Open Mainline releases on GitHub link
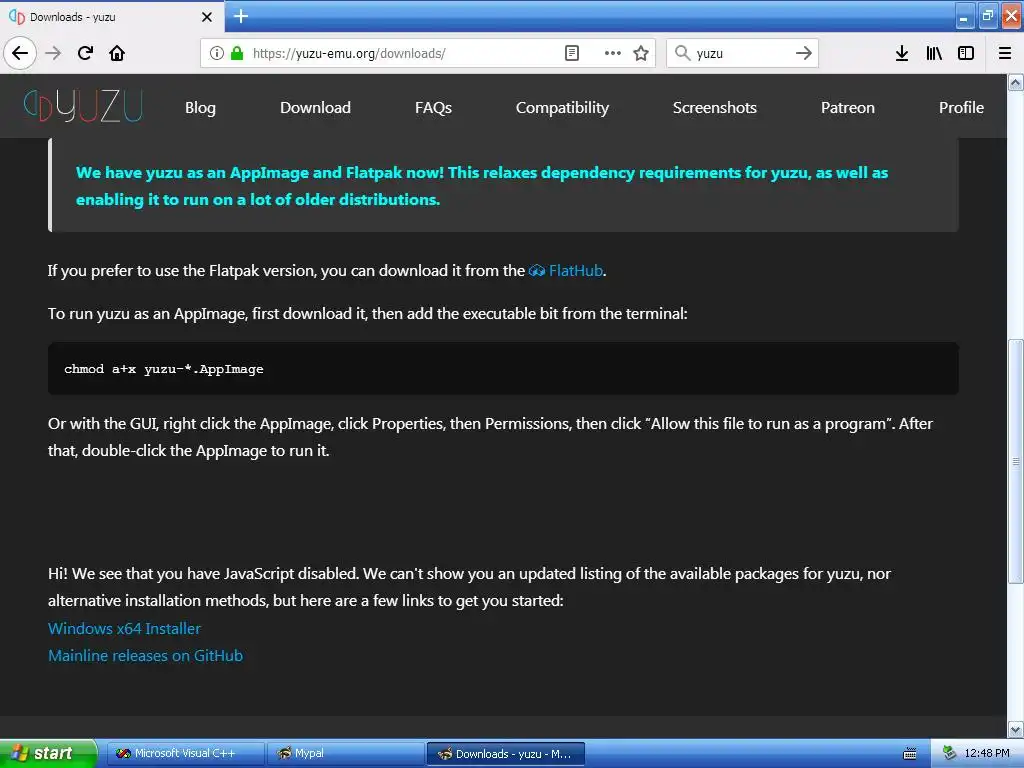 click(145, 655)
